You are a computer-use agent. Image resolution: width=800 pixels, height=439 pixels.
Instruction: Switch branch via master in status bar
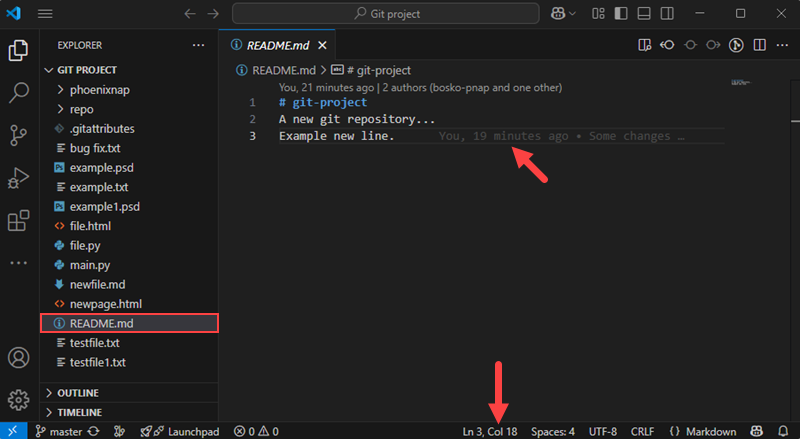point(59,431)
